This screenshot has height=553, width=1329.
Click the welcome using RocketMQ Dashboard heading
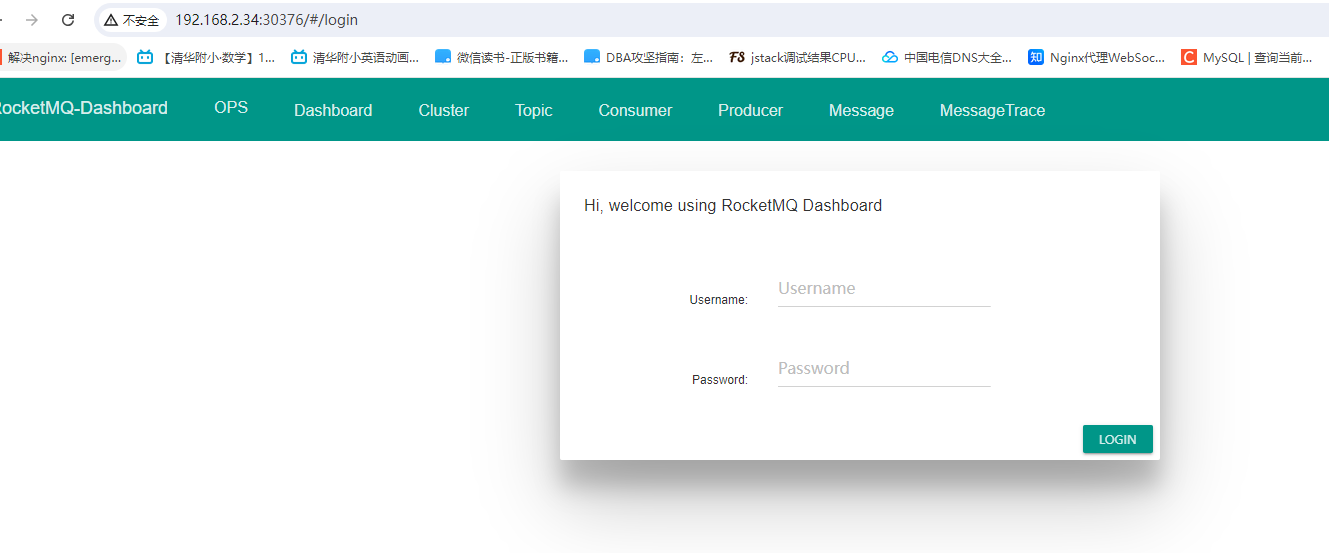[x=733, y=206]
